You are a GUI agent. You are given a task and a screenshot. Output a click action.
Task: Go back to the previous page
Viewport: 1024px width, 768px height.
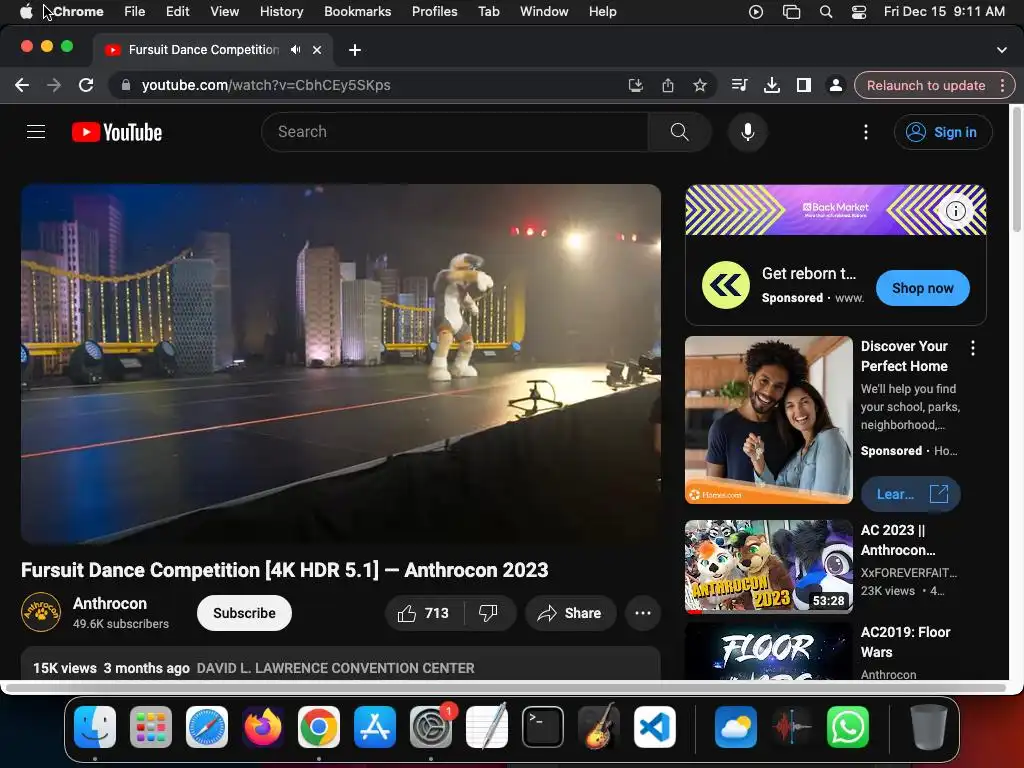(22, 85)
